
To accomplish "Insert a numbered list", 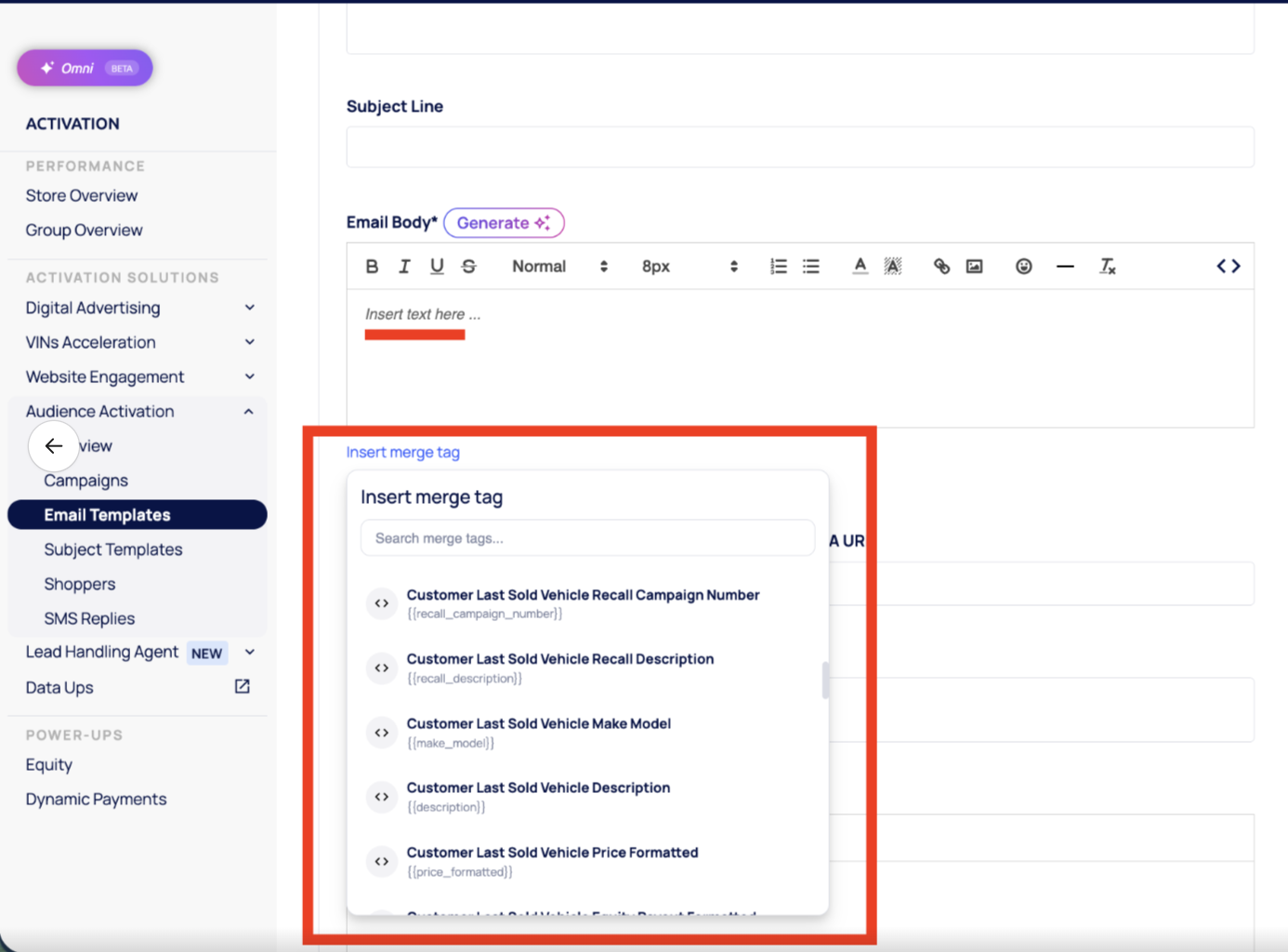I will [x=779, y=267].
